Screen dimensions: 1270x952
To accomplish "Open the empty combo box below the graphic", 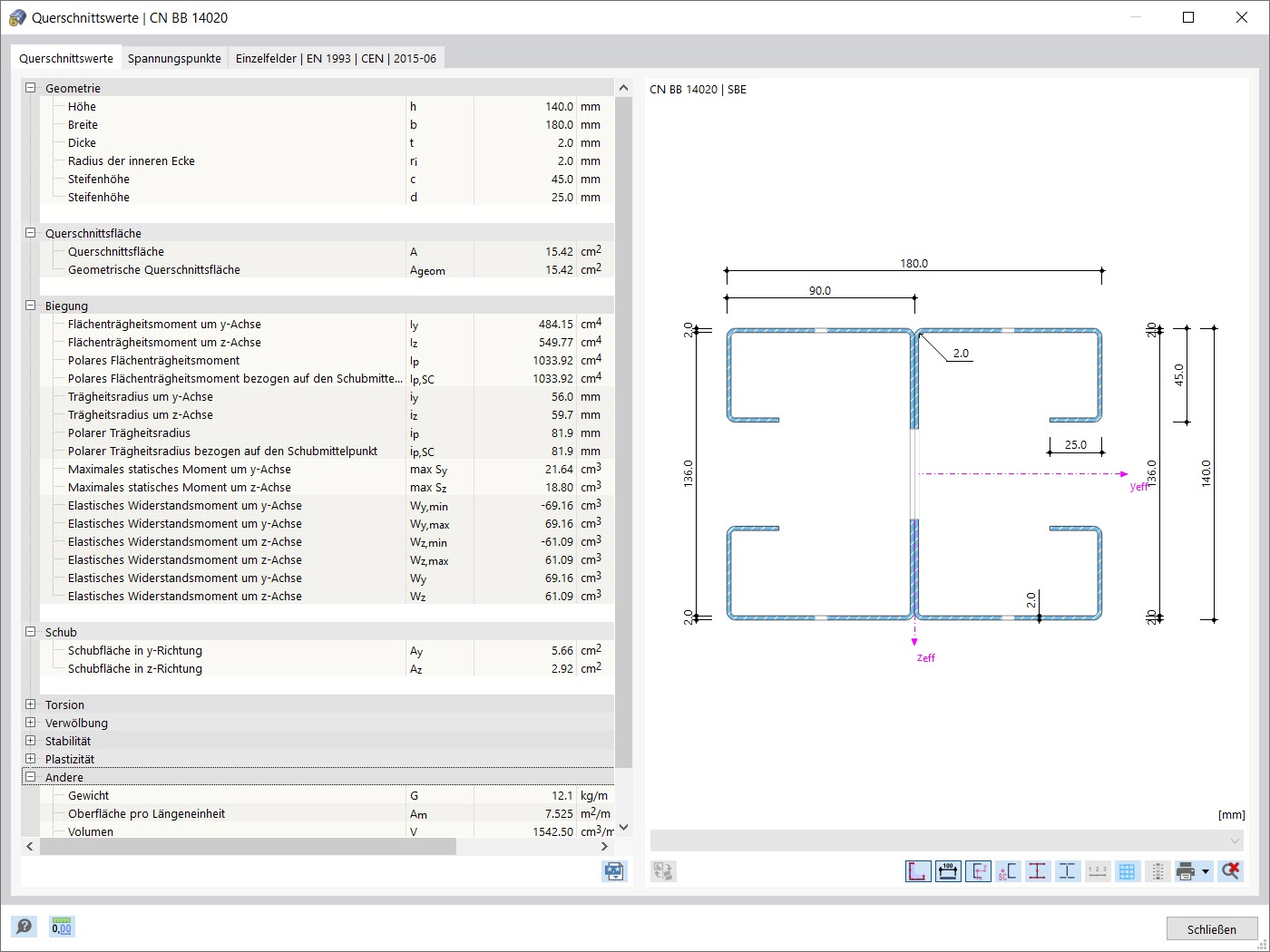I will tap(946, 840).
